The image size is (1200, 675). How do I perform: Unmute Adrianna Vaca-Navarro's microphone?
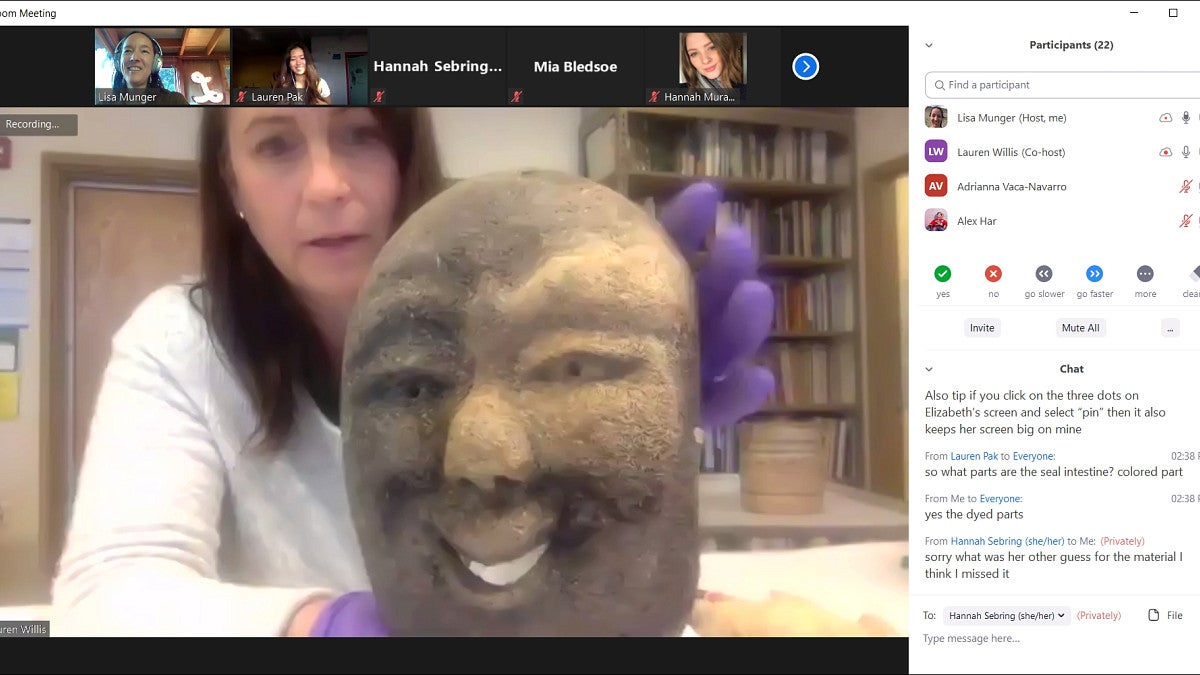(x=1186, y=187)
